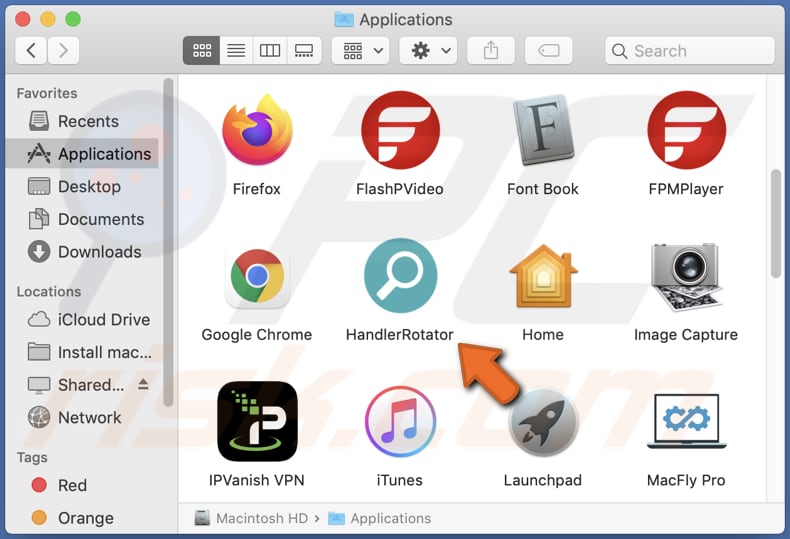Image resolution: width=790 pixels, height=539 pixels.
Task: Click Macintosh HD in the path bar
Action: click(x=251, y=518)
